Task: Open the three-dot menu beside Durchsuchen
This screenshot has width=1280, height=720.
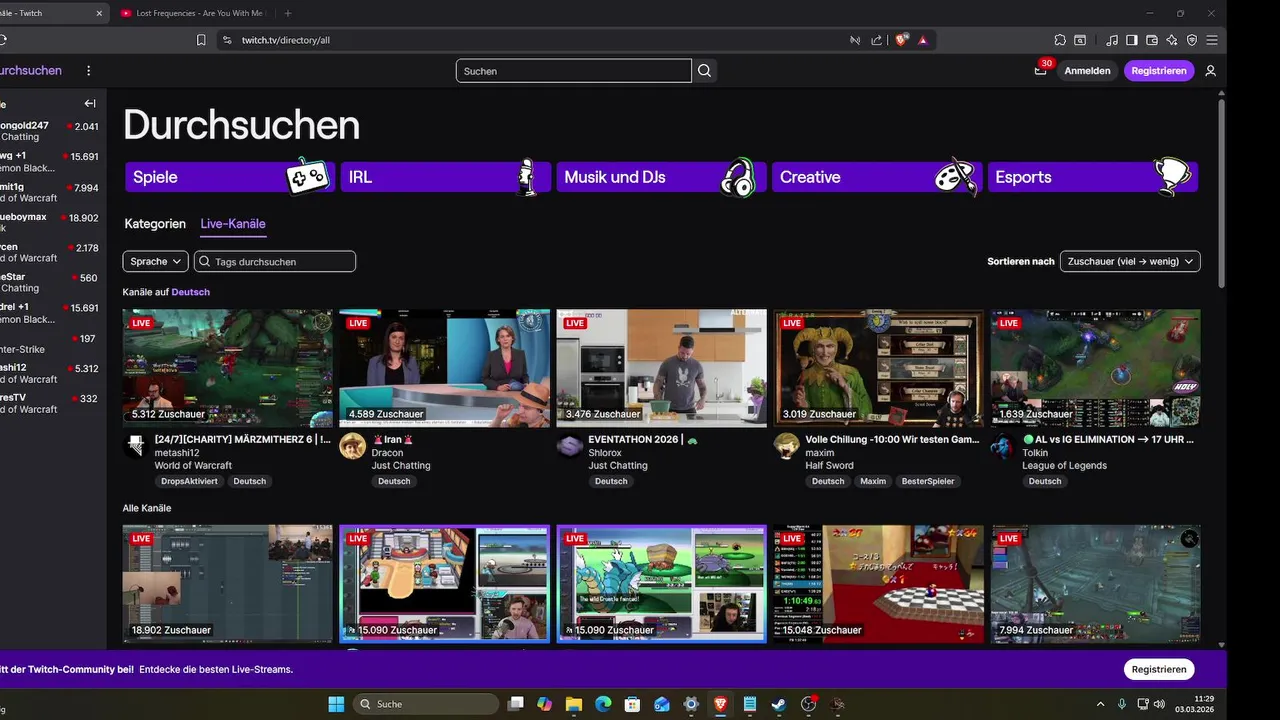Action: point(88,71)
